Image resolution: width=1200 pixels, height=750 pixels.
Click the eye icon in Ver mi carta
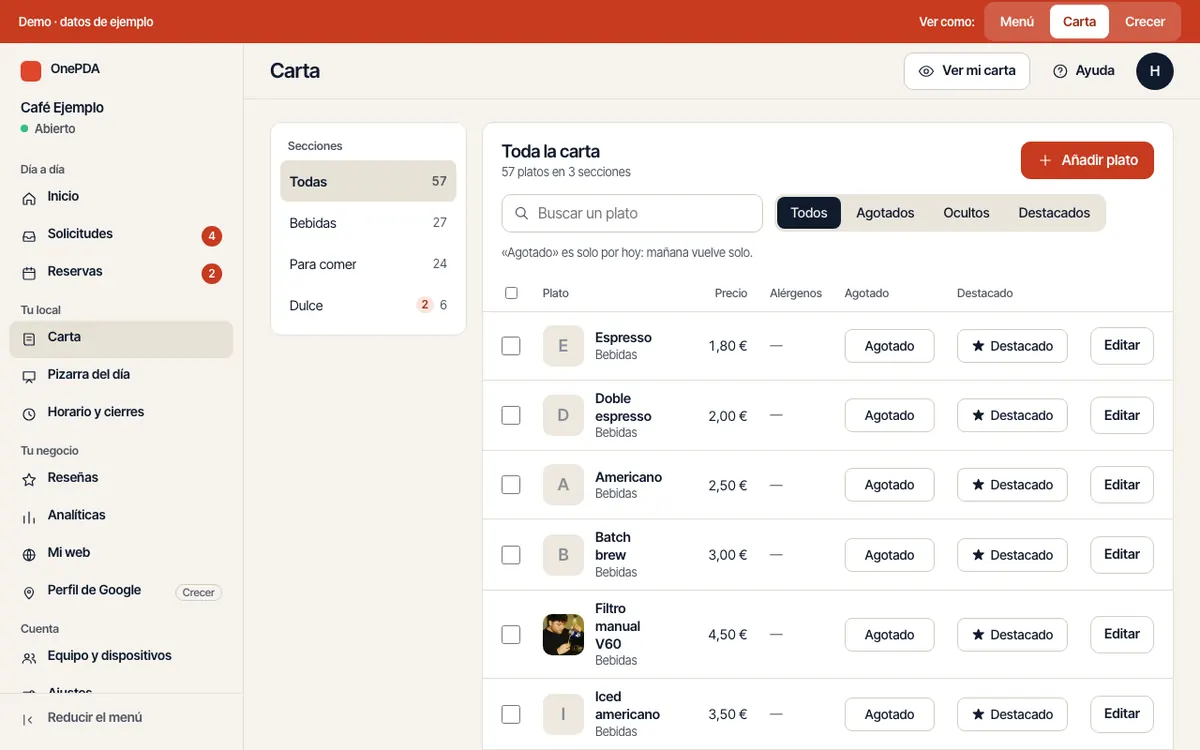click(x=926, y=71)
